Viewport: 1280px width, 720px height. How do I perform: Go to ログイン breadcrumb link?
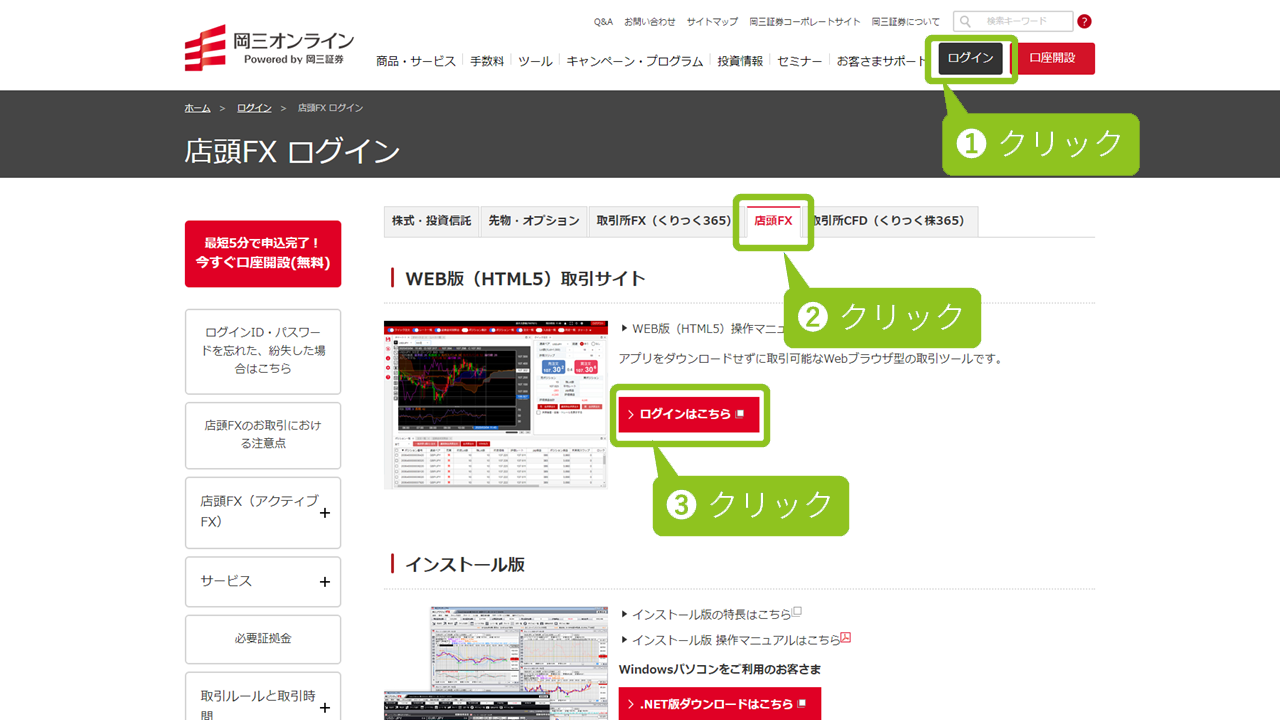[x=254, y=107]
